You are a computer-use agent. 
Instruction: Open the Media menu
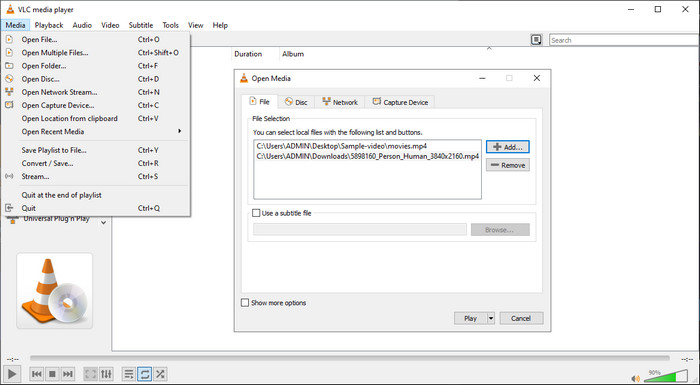[x=15, y=25]
